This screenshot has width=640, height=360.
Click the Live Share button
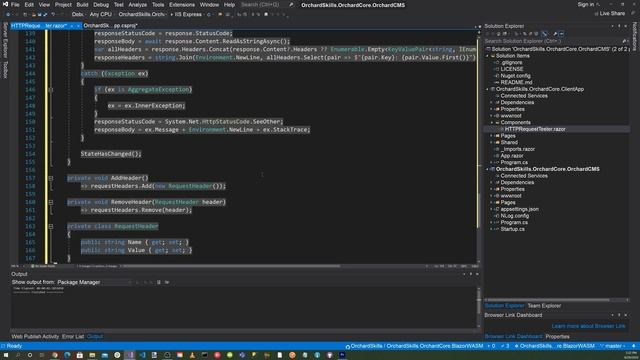[x=609, y=13]
